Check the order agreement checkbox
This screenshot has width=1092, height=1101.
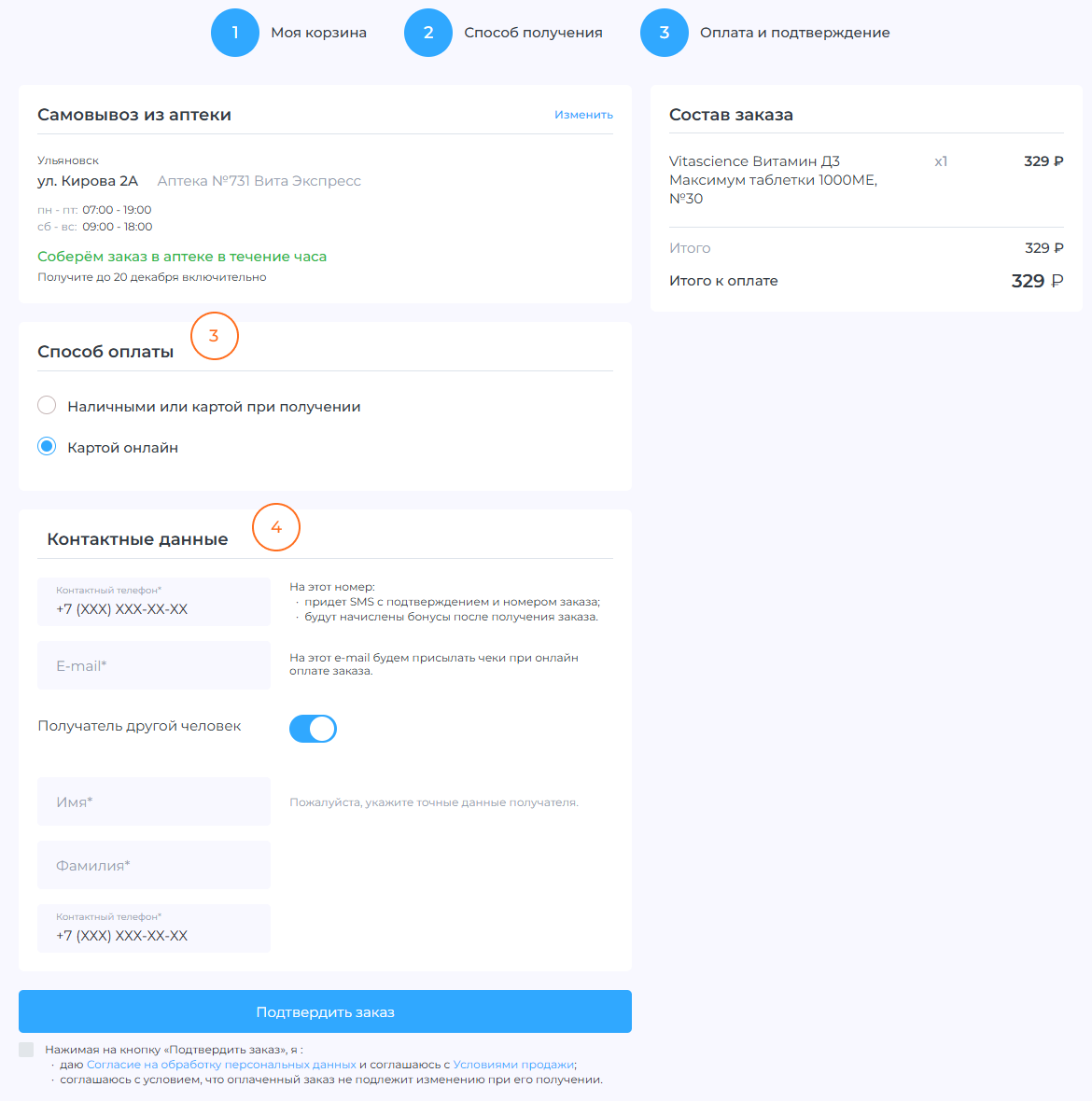click(x=26, y=1050)
